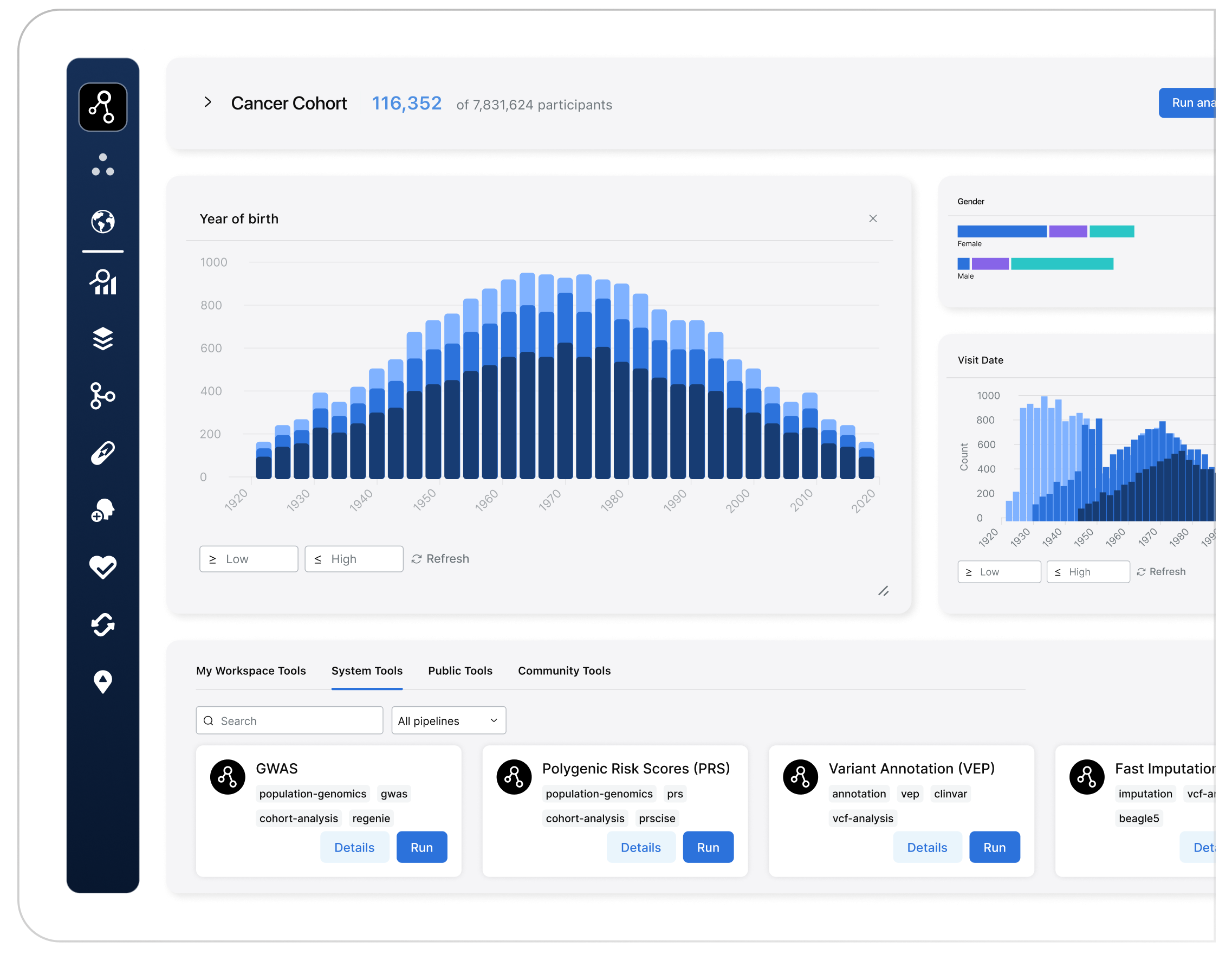Image resolution: width=1232 pixels, height=967 pixels.
Task: Close the Year of birth chart
Action: 874,218
